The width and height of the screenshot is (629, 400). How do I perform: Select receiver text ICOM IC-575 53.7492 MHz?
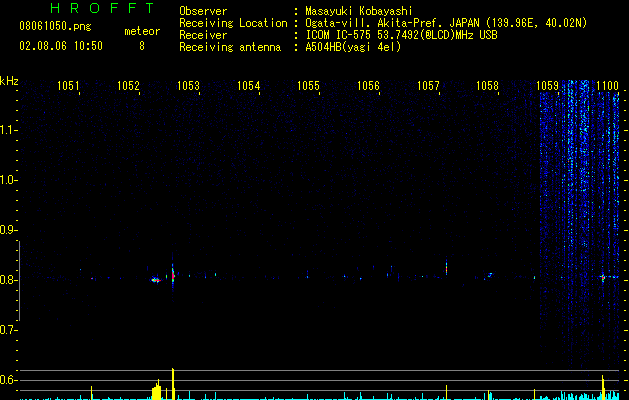(401, 35)
